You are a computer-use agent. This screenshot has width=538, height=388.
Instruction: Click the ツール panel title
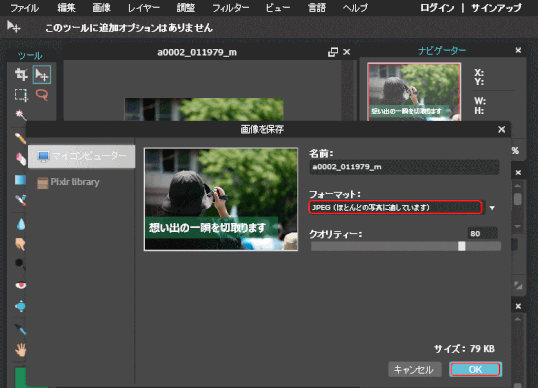pos(30,56)
